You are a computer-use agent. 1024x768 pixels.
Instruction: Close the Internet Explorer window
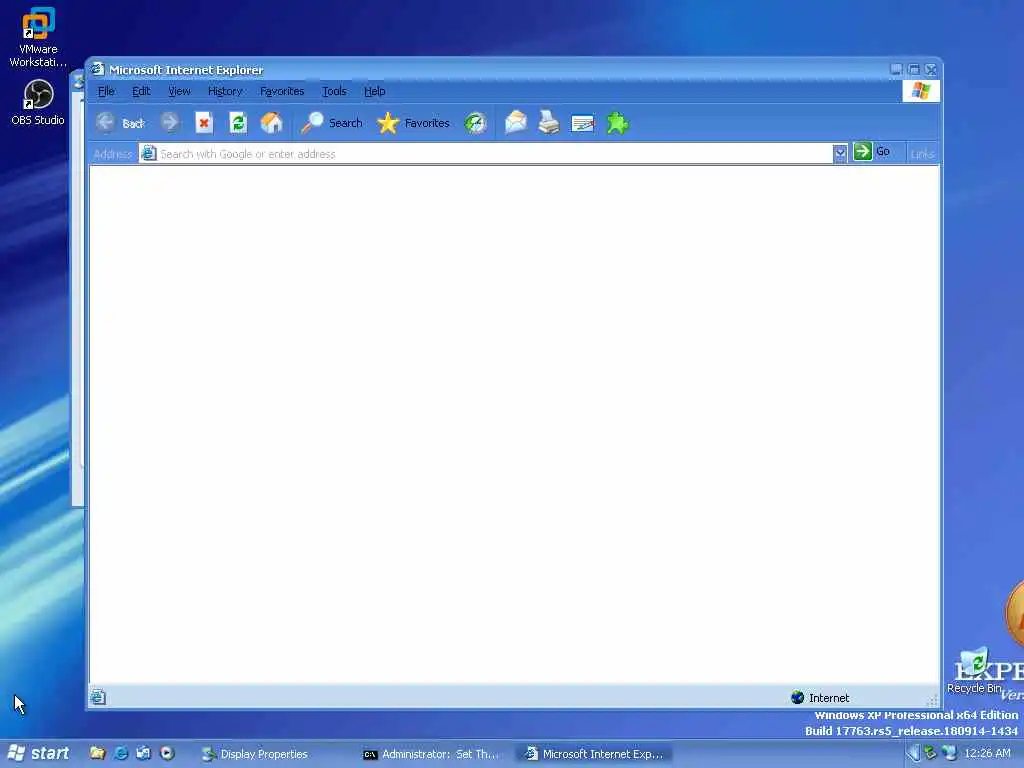(x=931, y=69)
